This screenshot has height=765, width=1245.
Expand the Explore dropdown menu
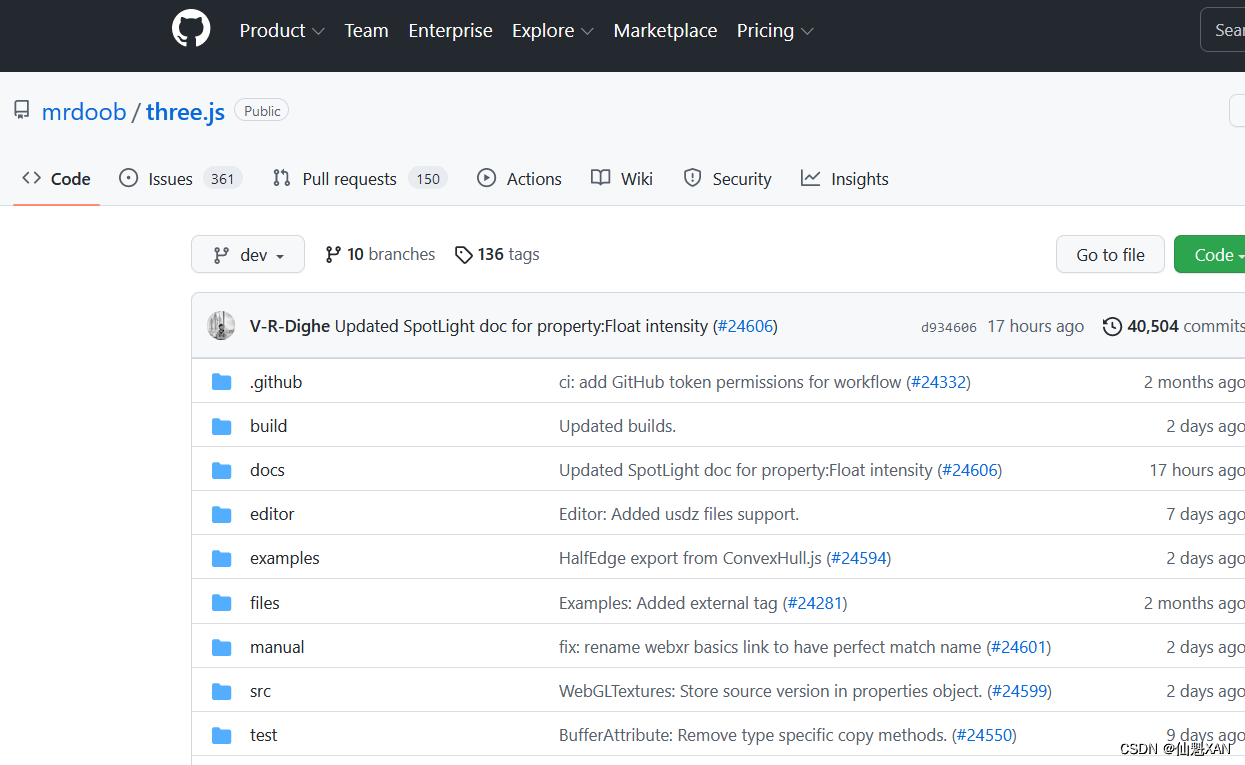point(553,31)
